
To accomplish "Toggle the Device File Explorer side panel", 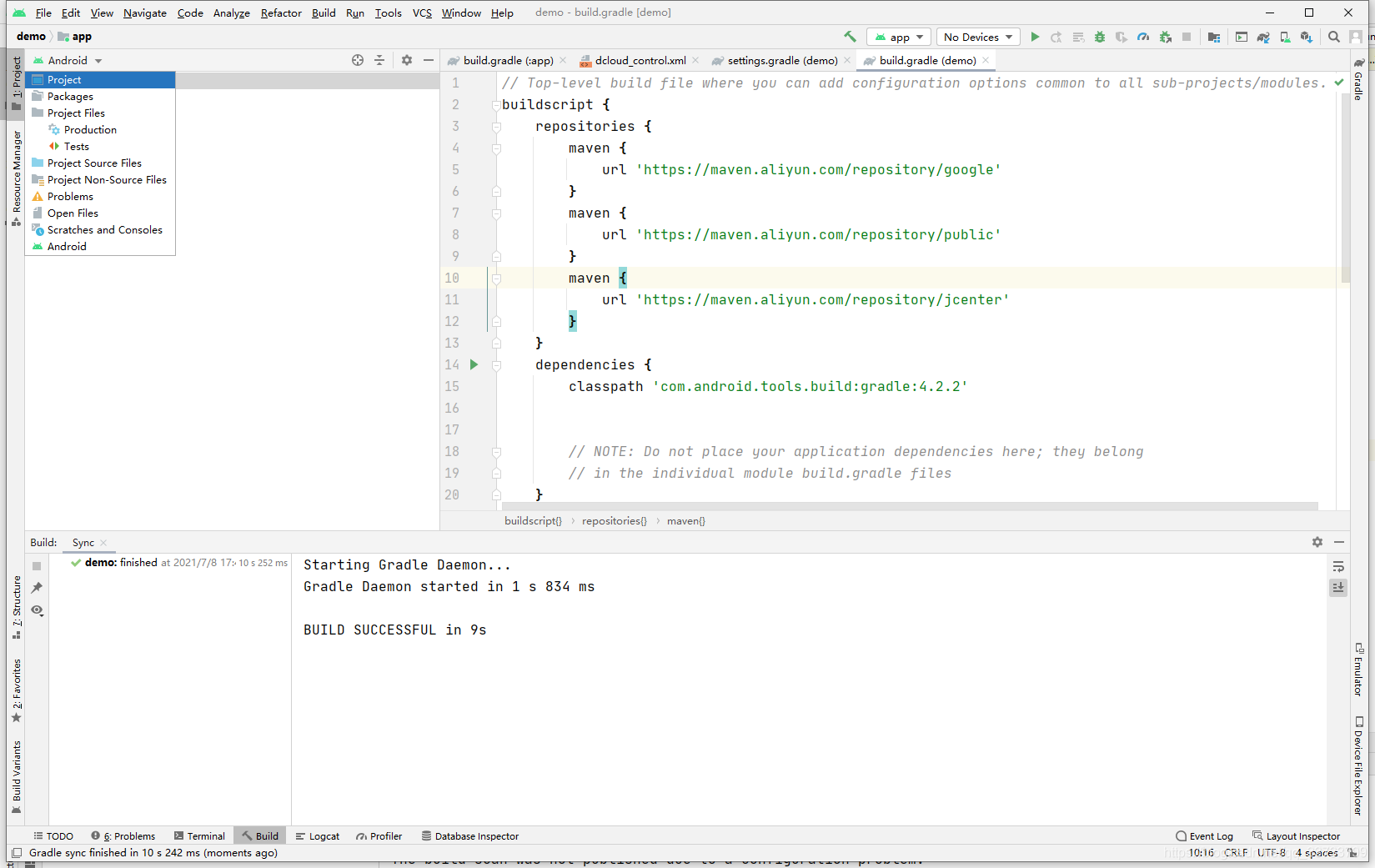I will pyautogui.click(x=1358, y=765).
